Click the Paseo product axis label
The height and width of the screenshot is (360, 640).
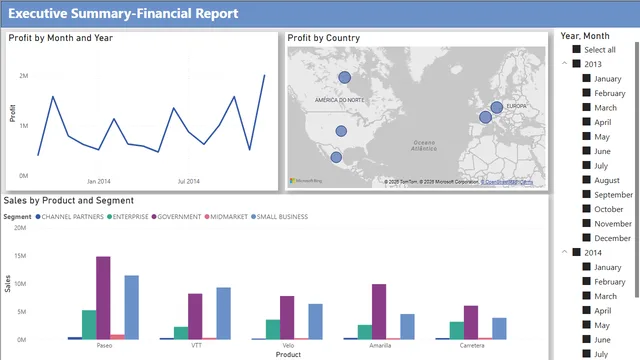coord(104,345)
